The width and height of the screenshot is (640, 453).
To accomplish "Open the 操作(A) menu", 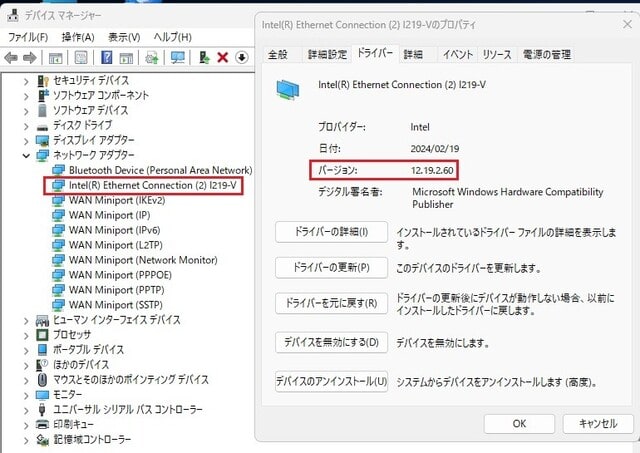I will click(78, 38).
